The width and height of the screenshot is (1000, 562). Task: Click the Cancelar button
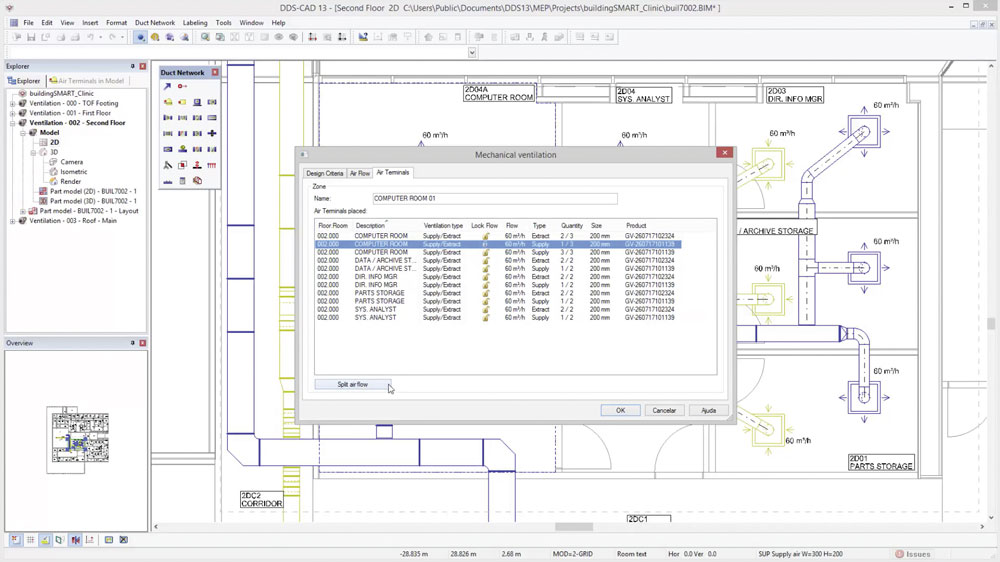(664, 410)
